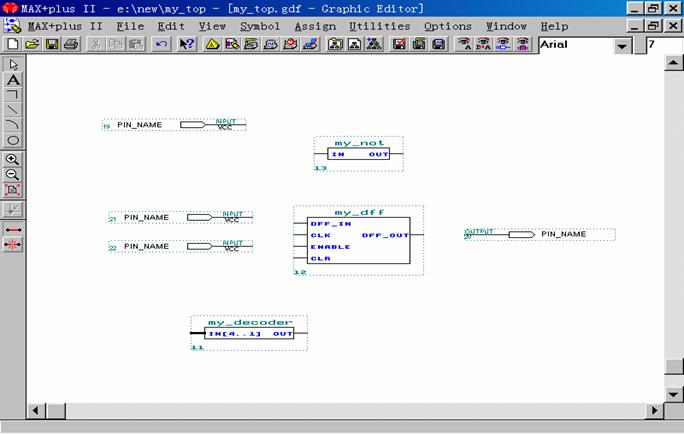Save the design with the floppy icon
The image size is (684, 434).
point(52,44)
